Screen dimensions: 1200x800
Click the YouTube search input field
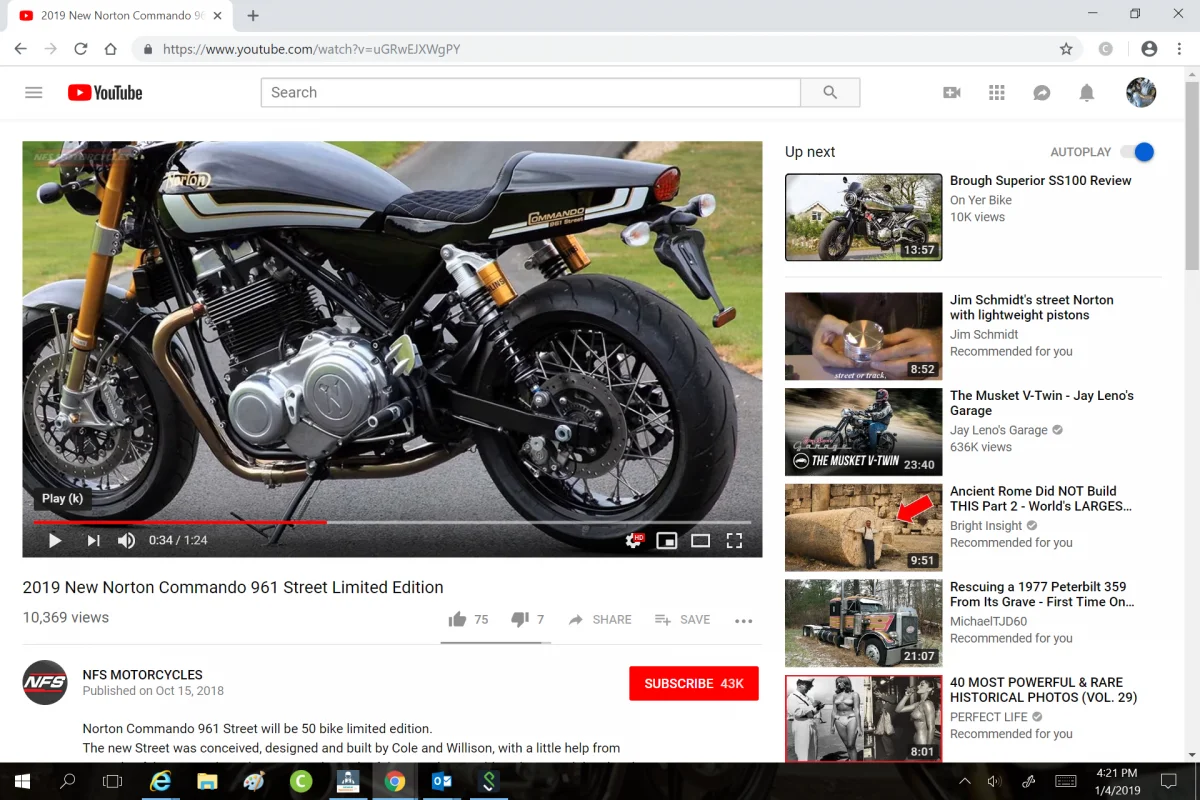coord(530,93)
